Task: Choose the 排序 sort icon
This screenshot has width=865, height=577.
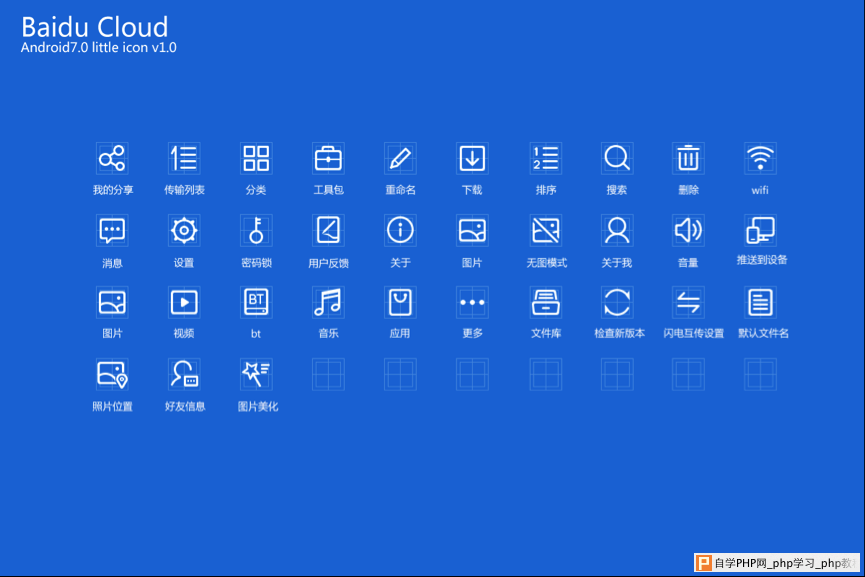Action: (546, 158)
